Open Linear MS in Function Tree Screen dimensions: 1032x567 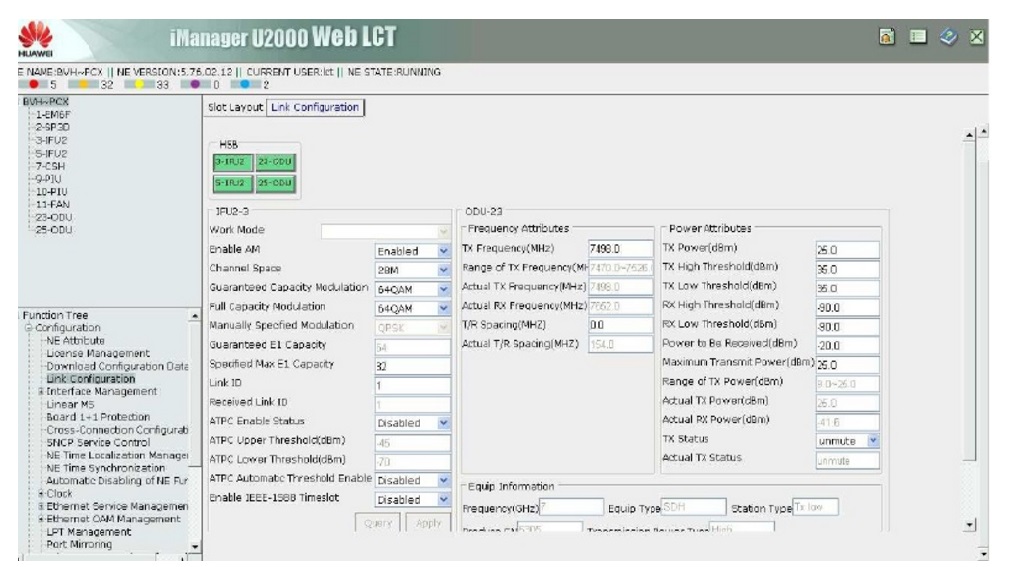pos(70,404)
